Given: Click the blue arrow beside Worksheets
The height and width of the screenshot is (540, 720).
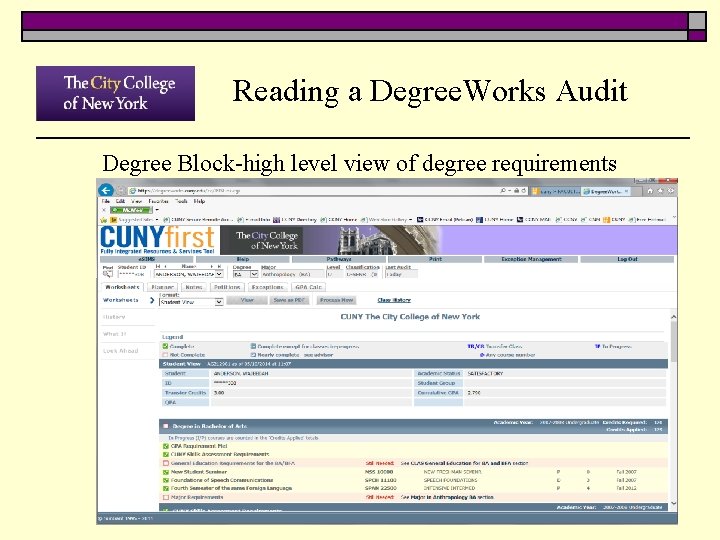Looking at the screenshot, I should point(152,300).
